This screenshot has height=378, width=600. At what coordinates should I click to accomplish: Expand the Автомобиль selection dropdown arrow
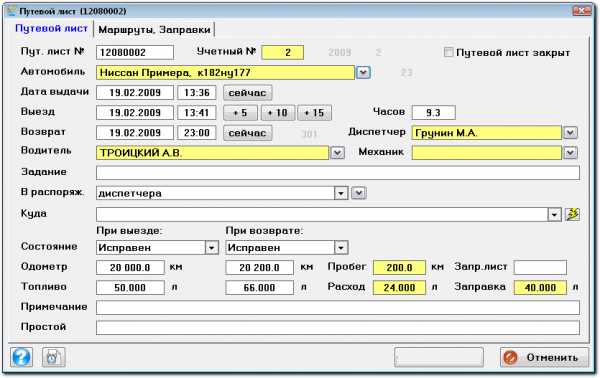[x=363, y=72]
